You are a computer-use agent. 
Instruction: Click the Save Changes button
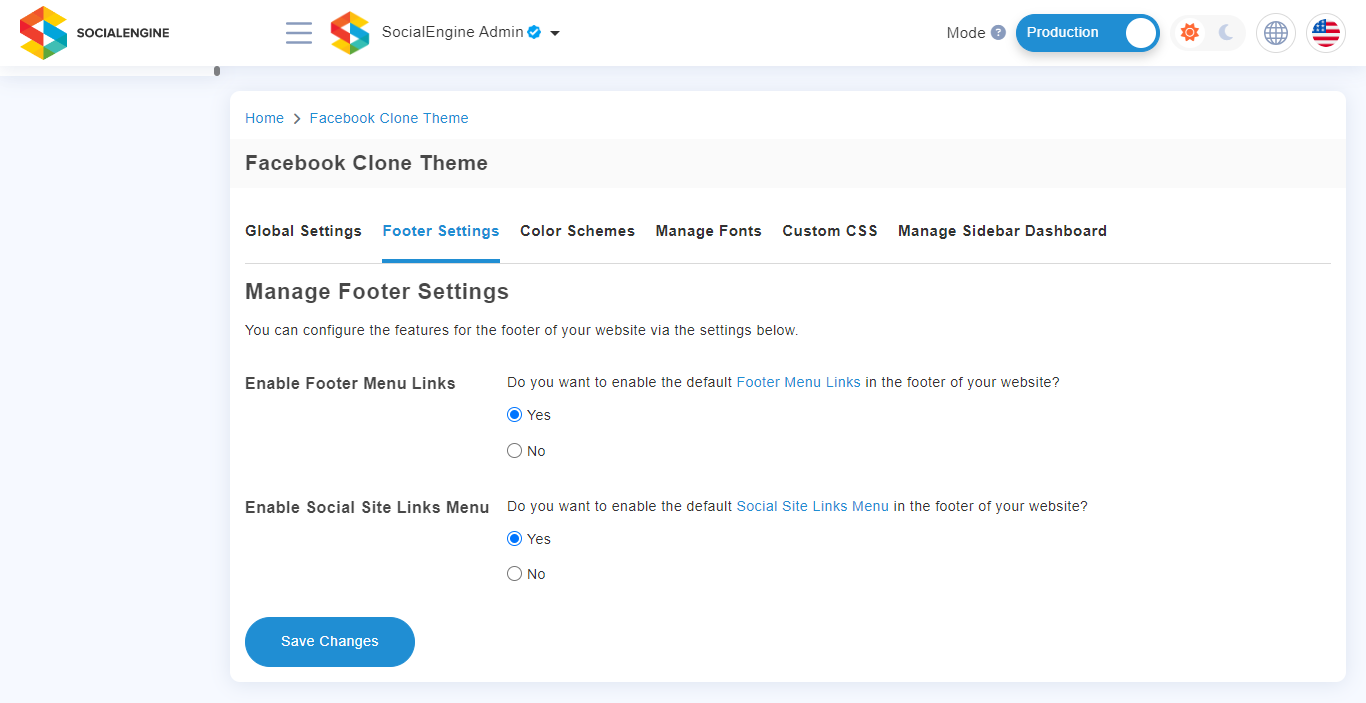point(330,642)
